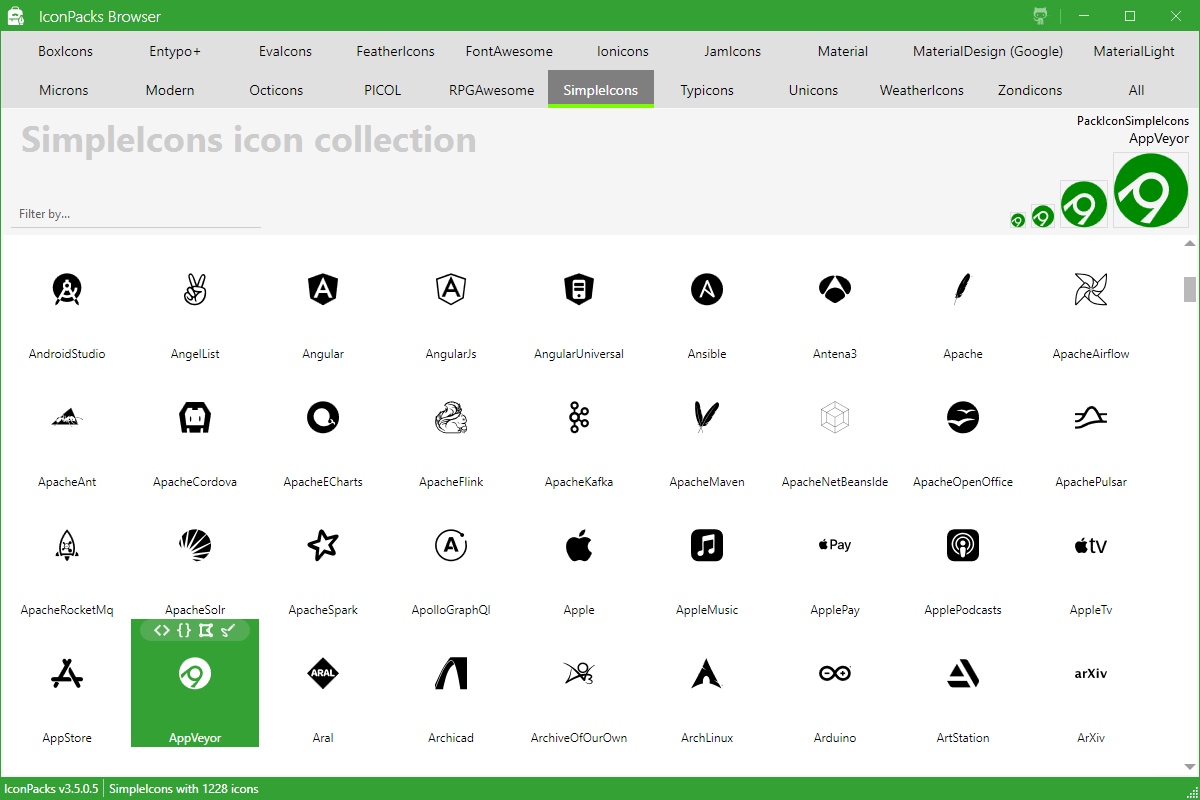Copy AppVeyor path geometry button

pos(206,630)
